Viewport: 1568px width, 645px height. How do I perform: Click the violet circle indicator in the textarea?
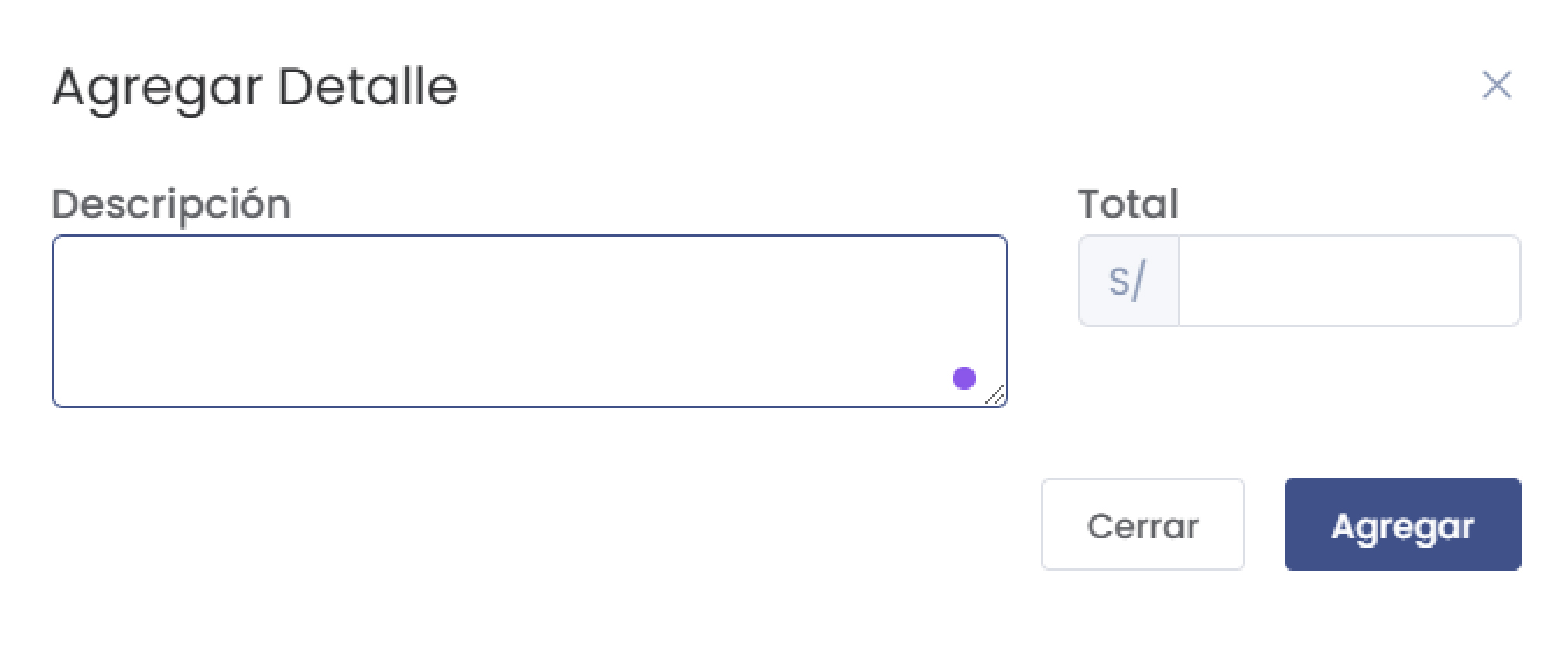pos(964,378)
